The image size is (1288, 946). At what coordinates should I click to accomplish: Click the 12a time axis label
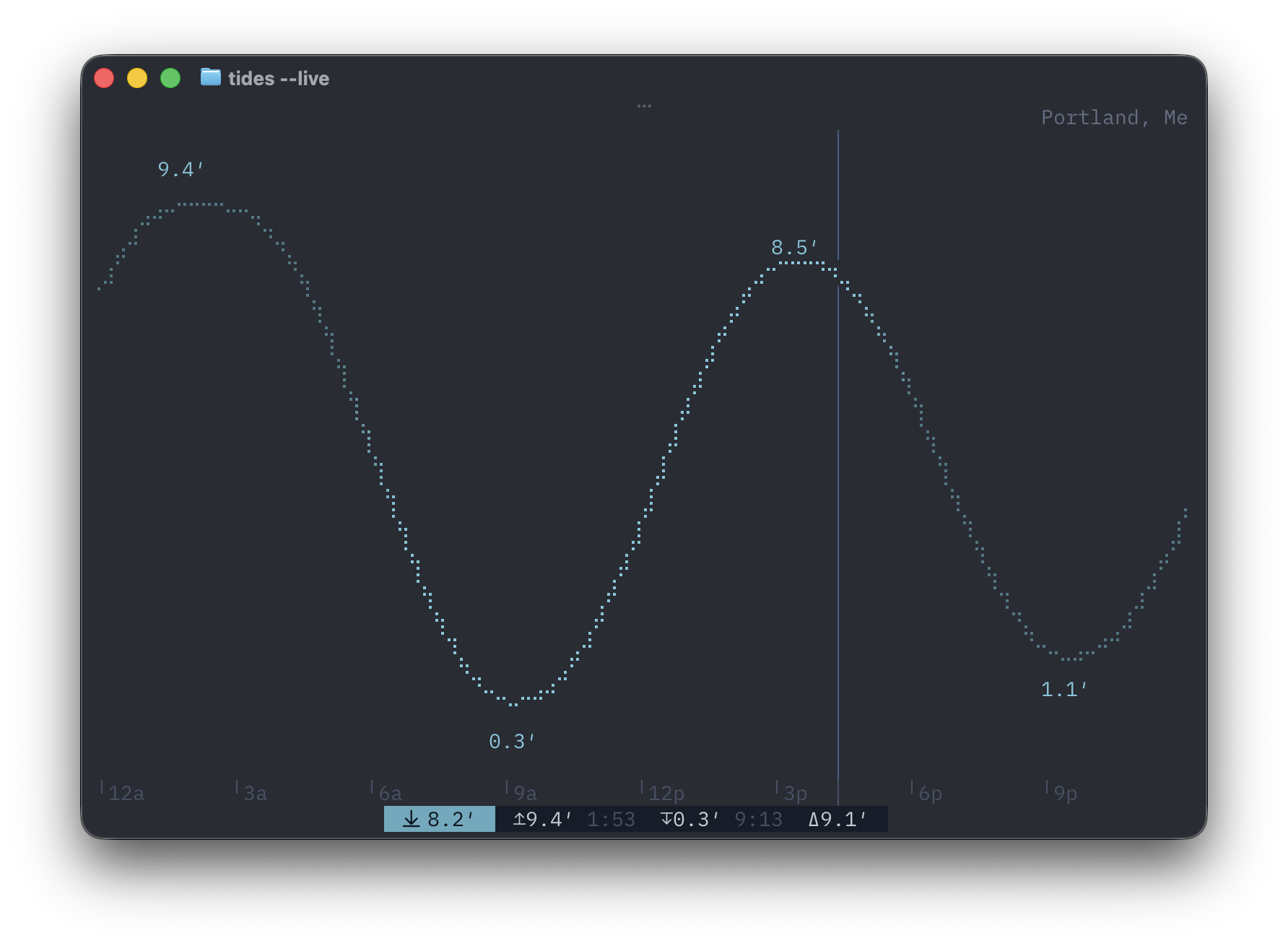tap(126, 794)
